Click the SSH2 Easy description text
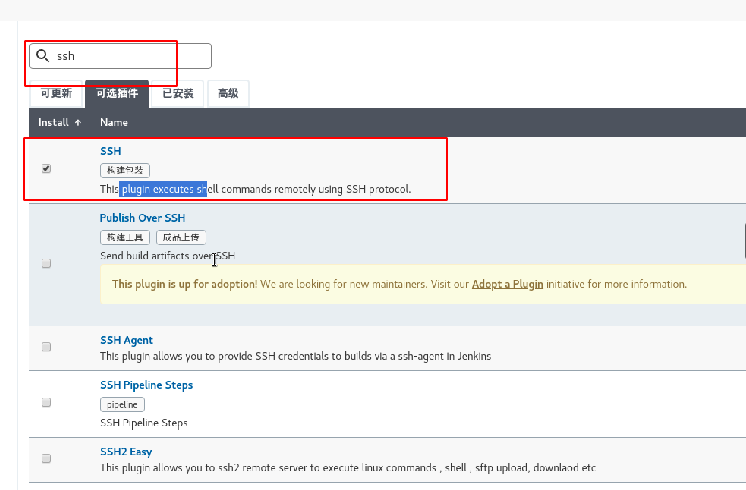This screenshot has height=490, width=746. click(348, 468)
